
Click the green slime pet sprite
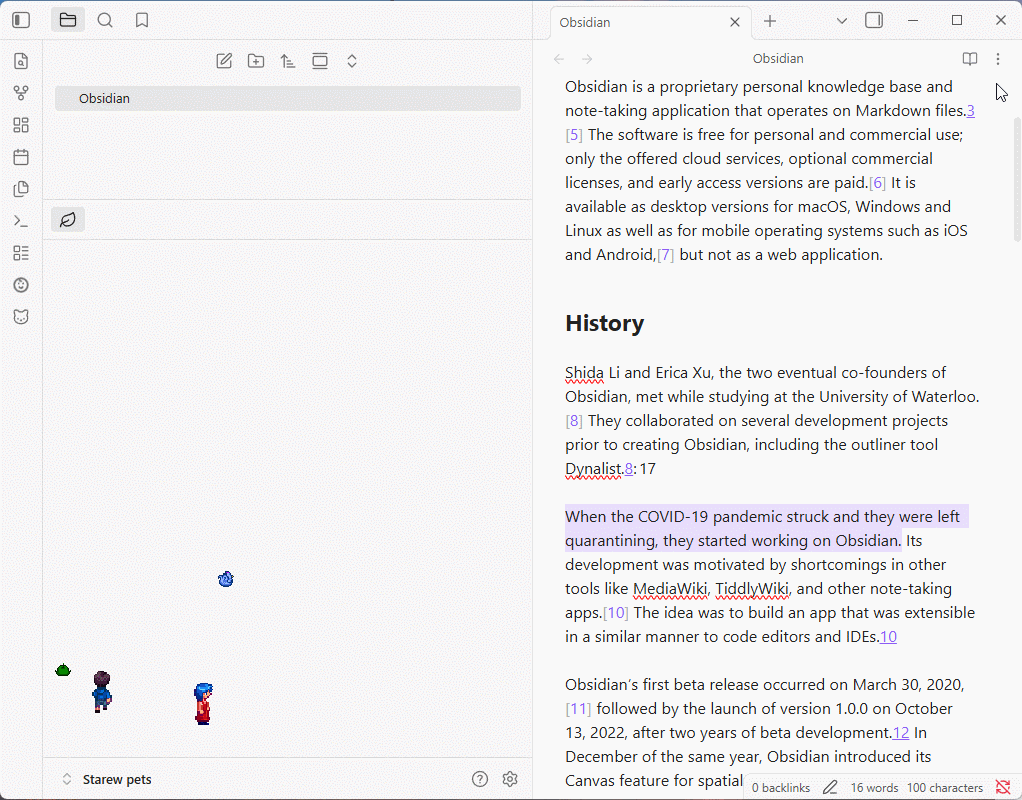pos(63,670)
